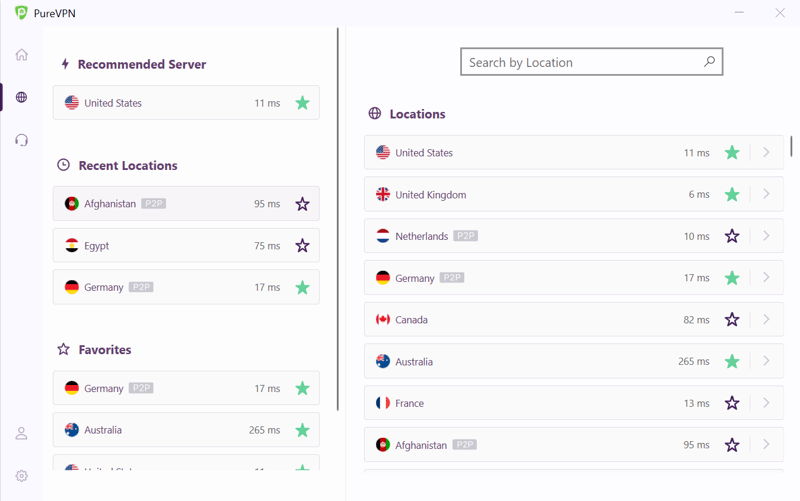Click the PureVPN logo in title bar
Image resolution: width=800 pixels, height=501 pixels.
pos(21,13)
